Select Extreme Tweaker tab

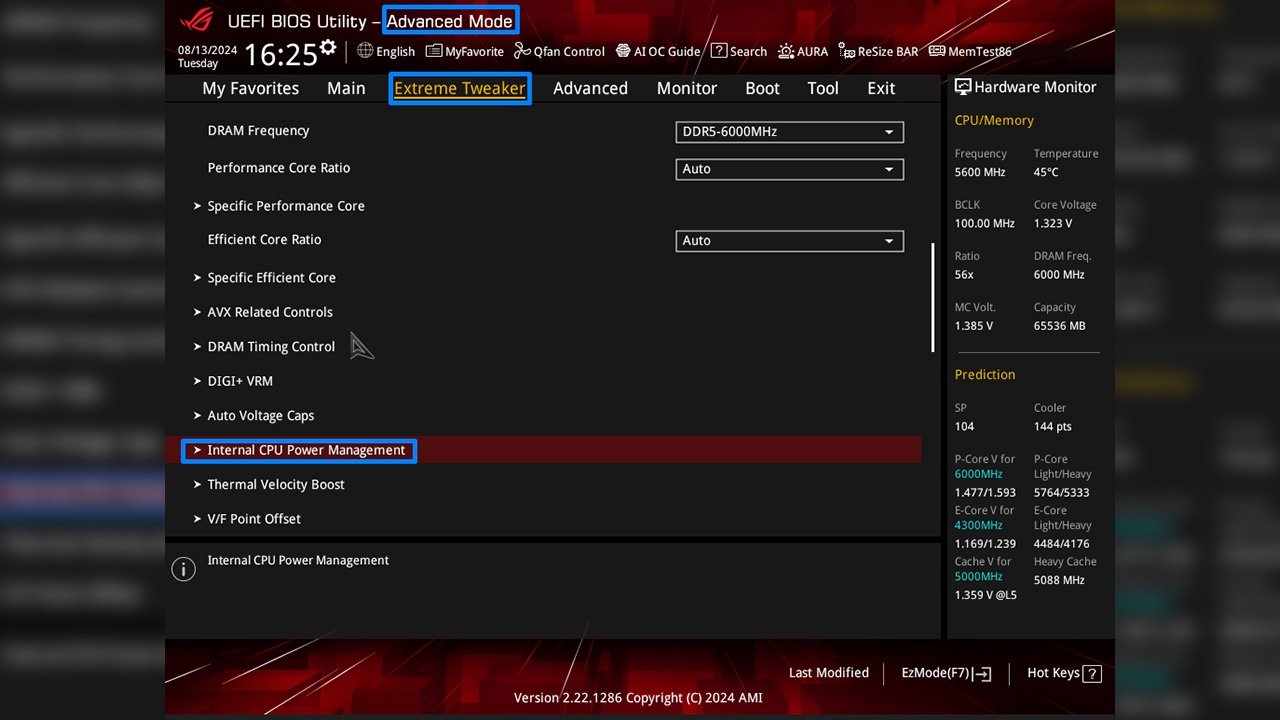[x=460, y=88]
